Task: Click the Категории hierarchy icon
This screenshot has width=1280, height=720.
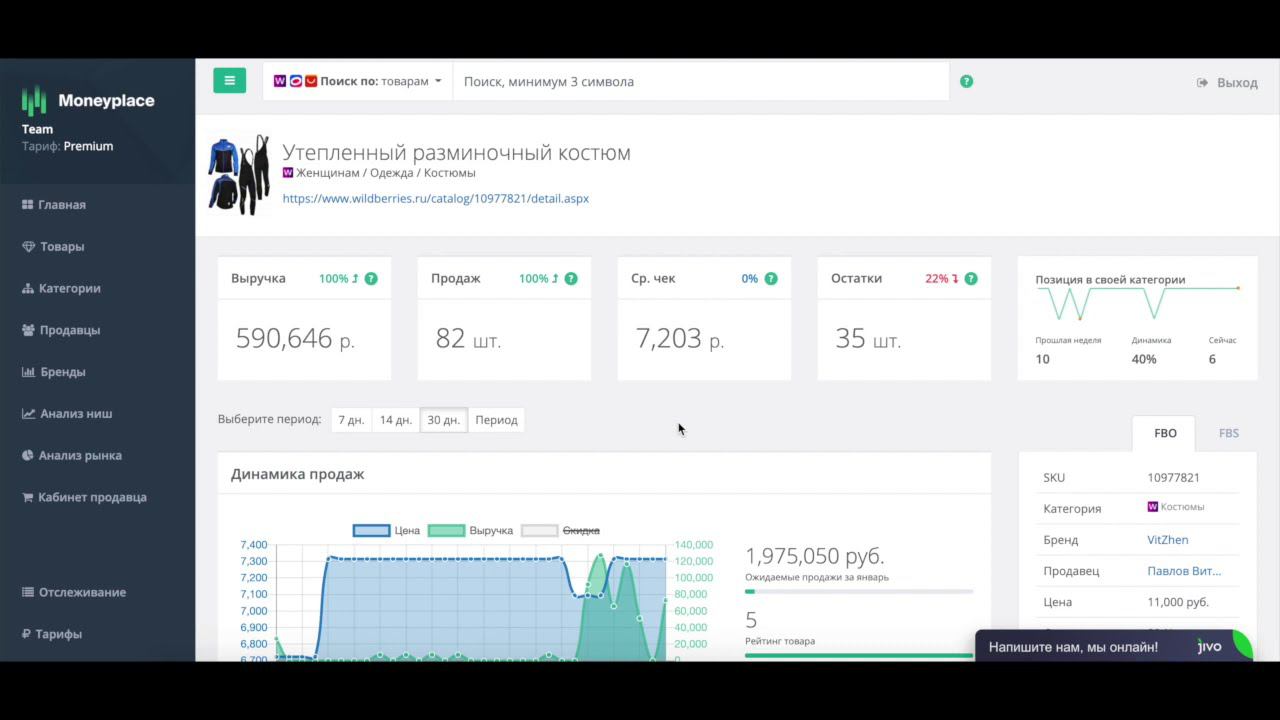Action: [x=28, y=288]
